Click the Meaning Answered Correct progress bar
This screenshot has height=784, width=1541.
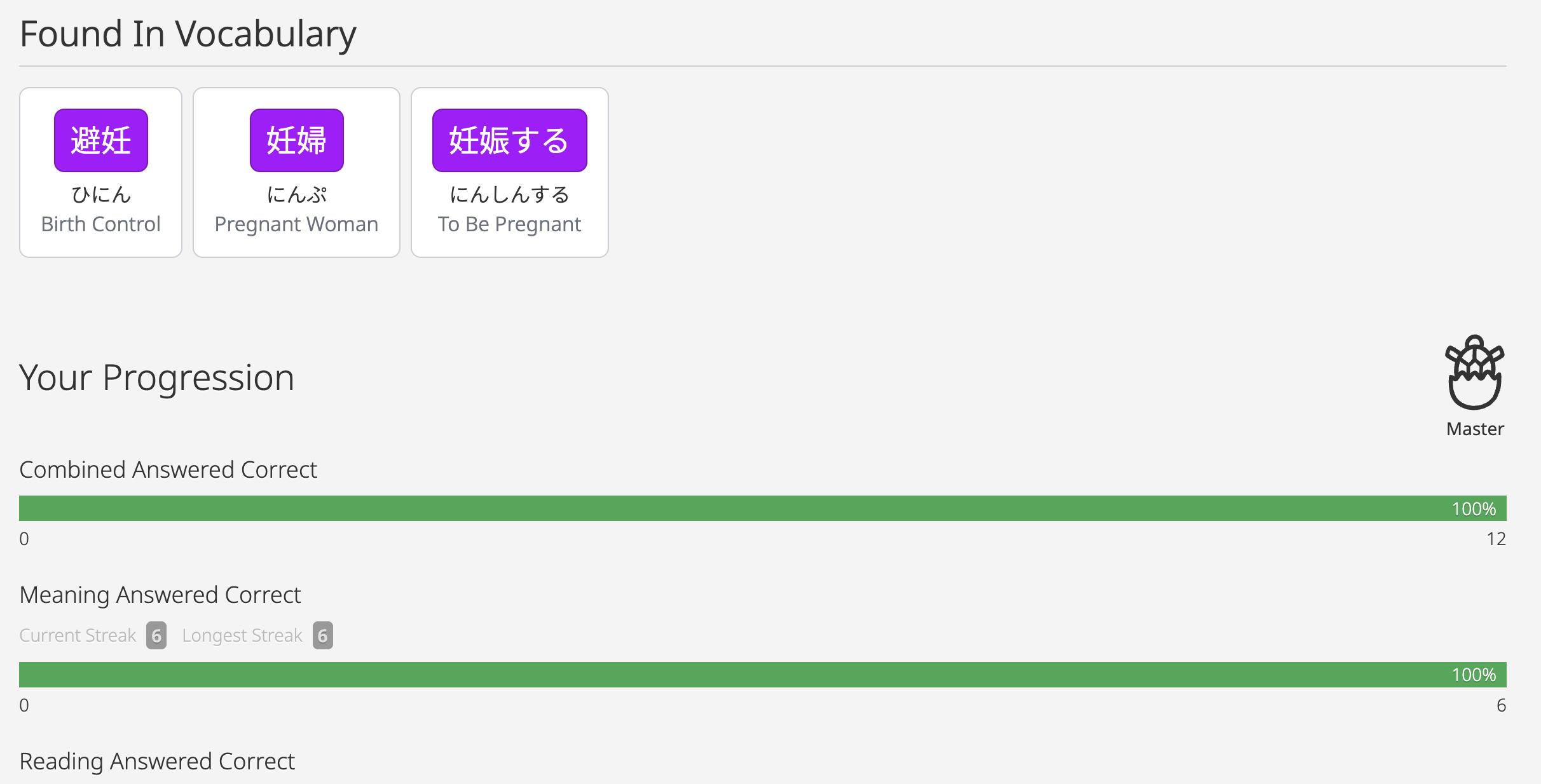(x=762, y=675)
